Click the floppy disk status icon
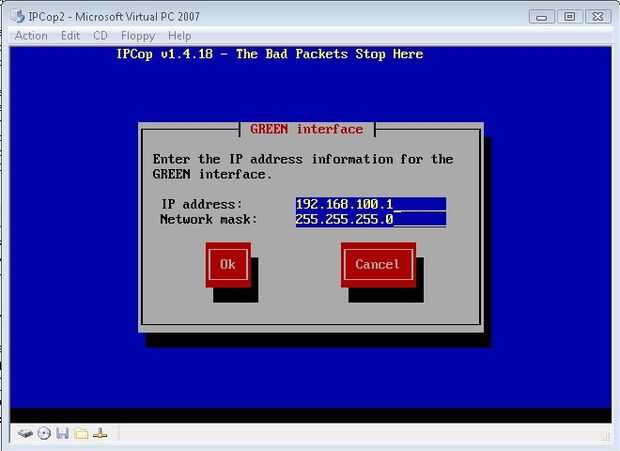The width and height of the screenshot is (620, 451). (62, 434)
